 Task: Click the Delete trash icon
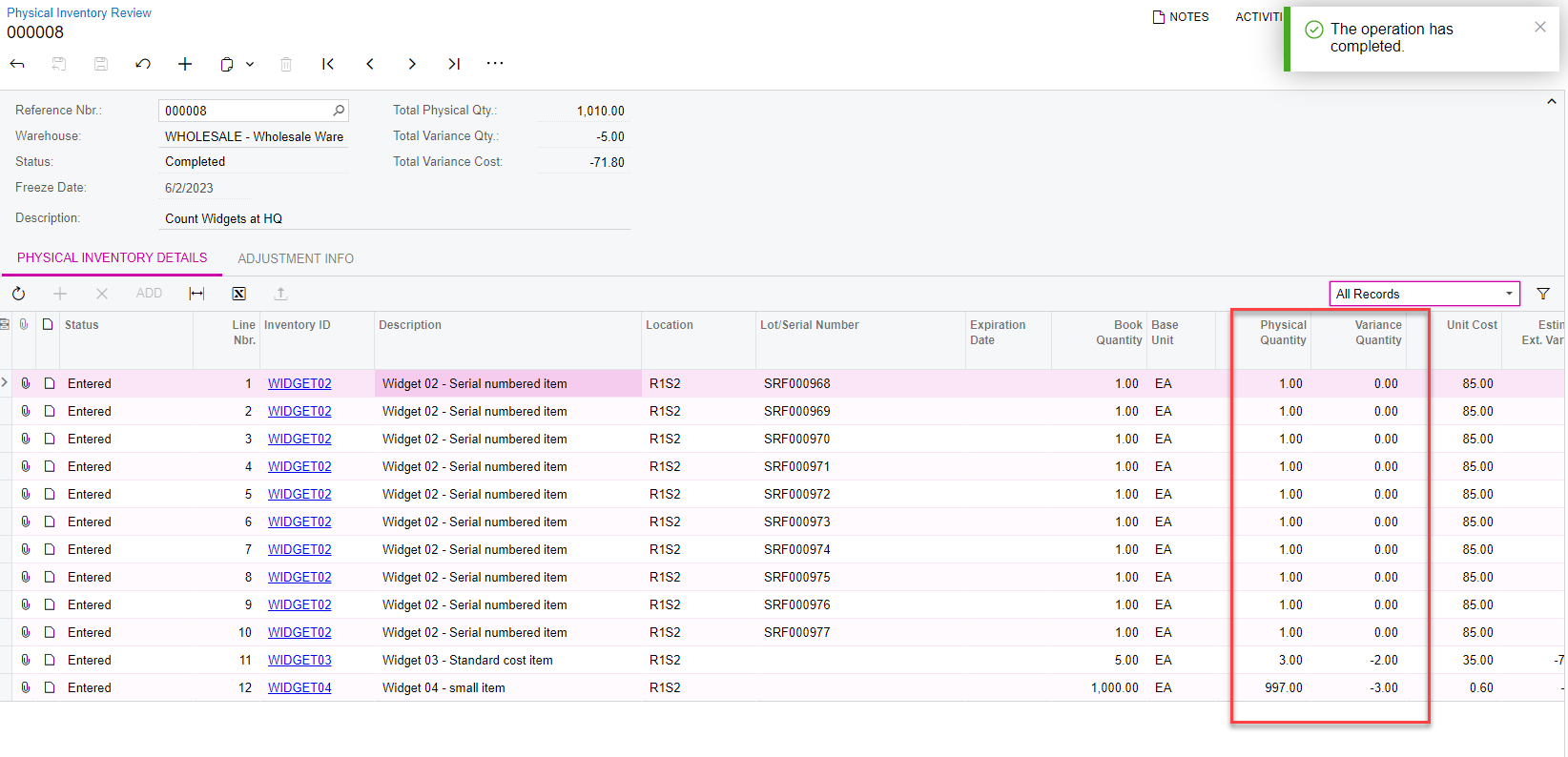[286, 64]
